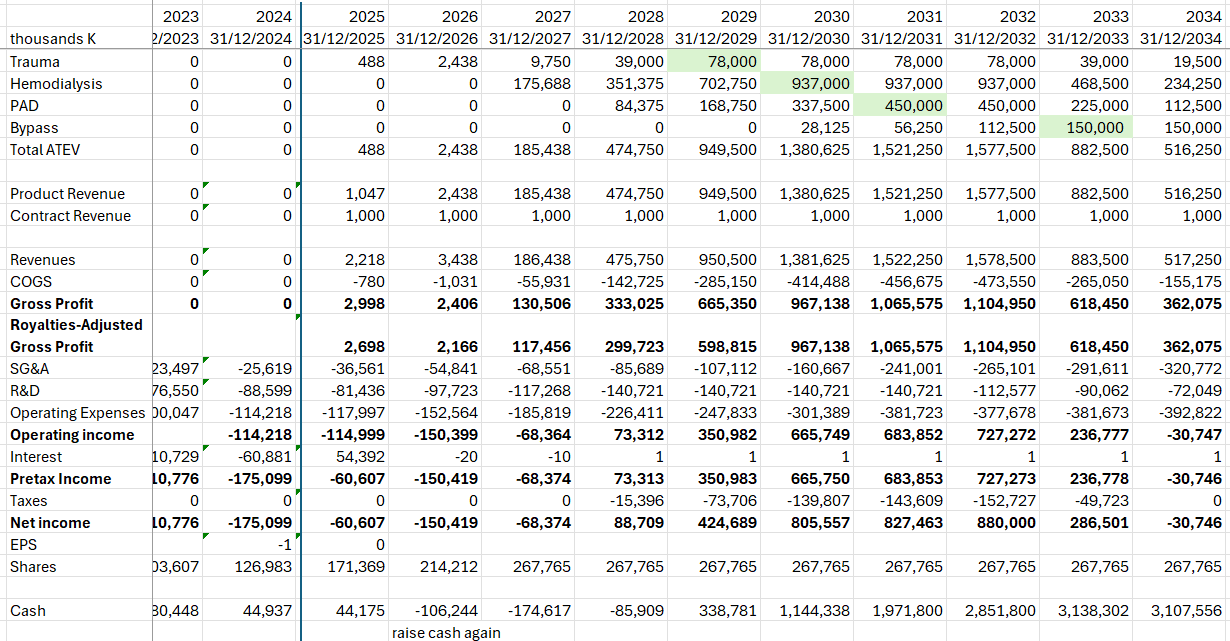The width and height of the screenshot is (1230, 641).
Task: Select the 'Contract Revenue' row label
Action: coord(70,216)
